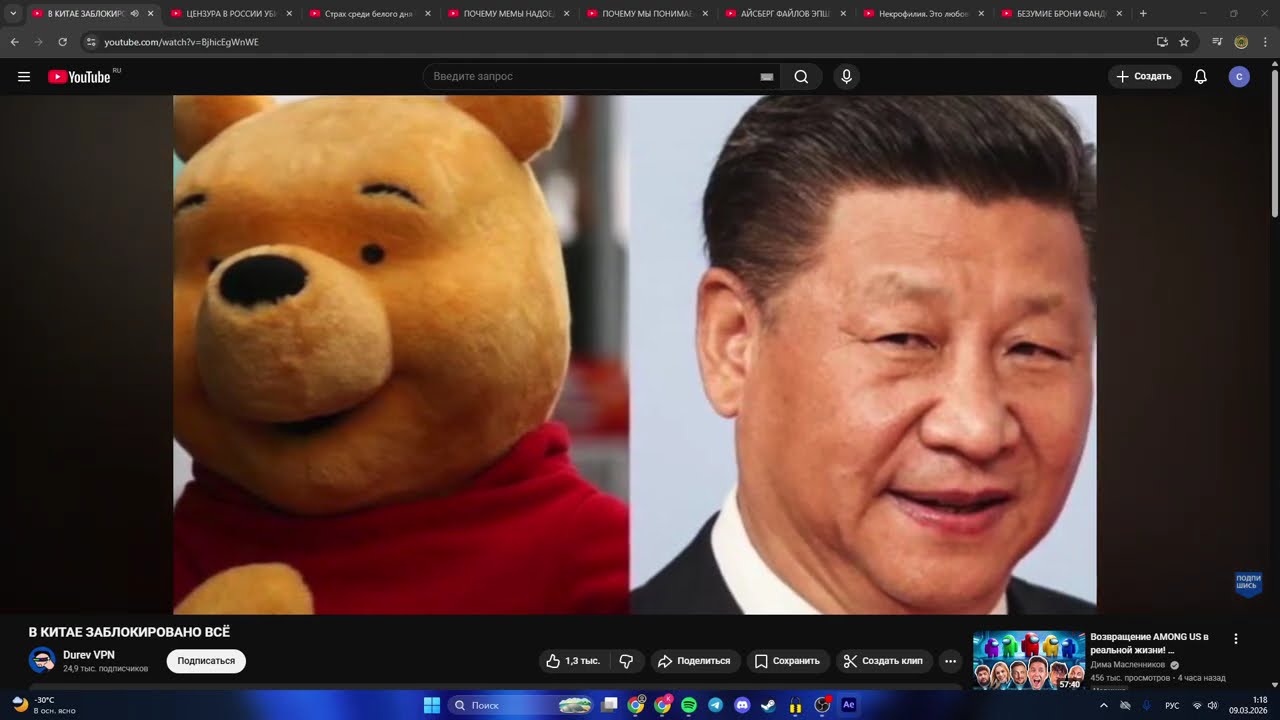Click the 'Создать' create button

[x=1144, y=77]
